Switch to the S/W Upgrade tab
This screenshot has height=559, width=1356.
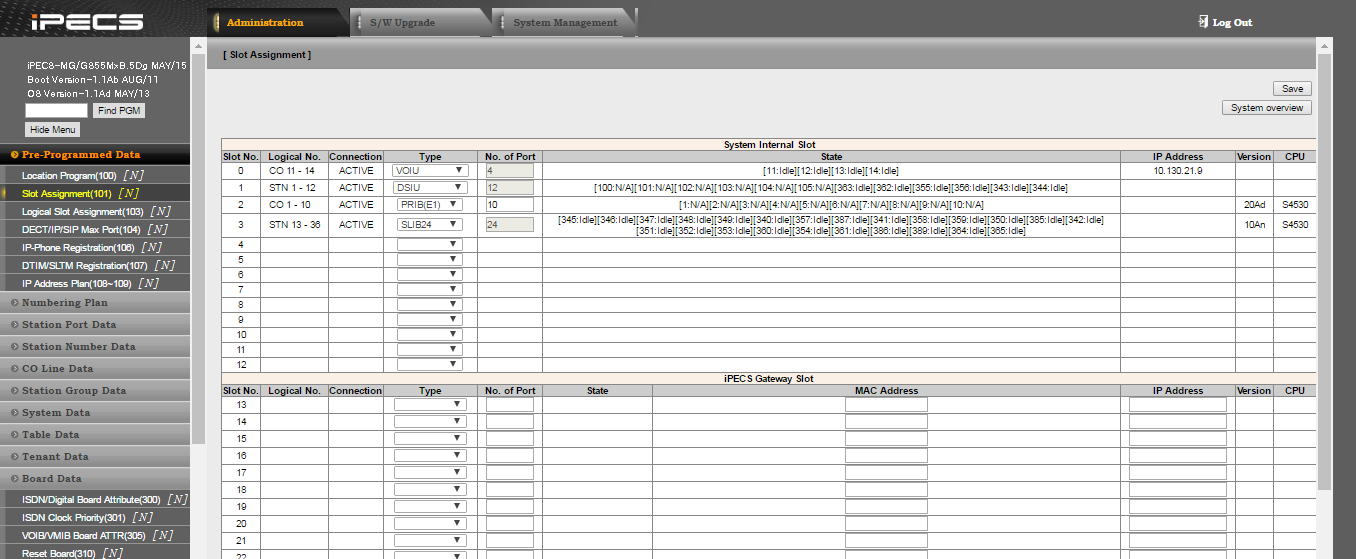(x=401, y=22)
